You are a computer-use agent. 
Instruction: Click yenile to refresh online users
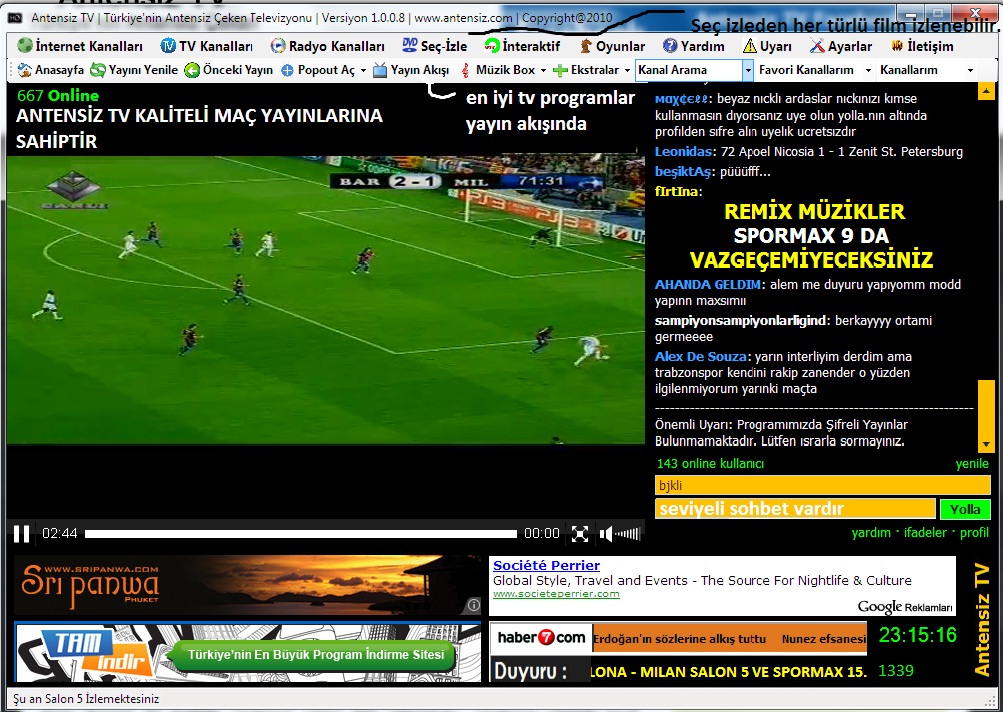(x=972, y=464)
